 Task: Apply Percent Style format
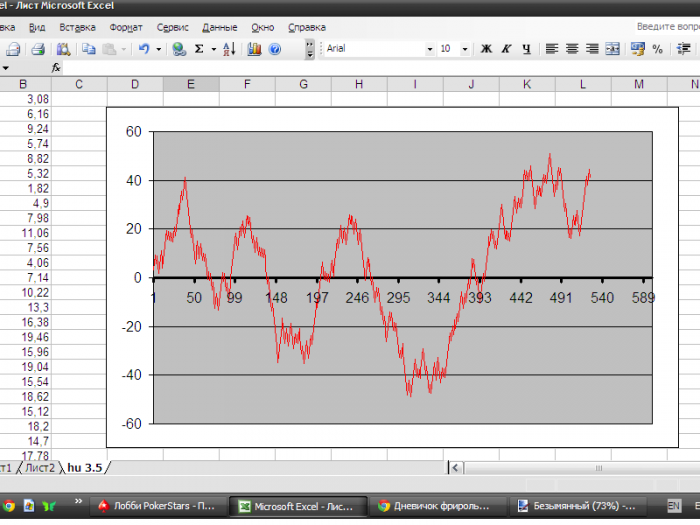tap(657, 48)
